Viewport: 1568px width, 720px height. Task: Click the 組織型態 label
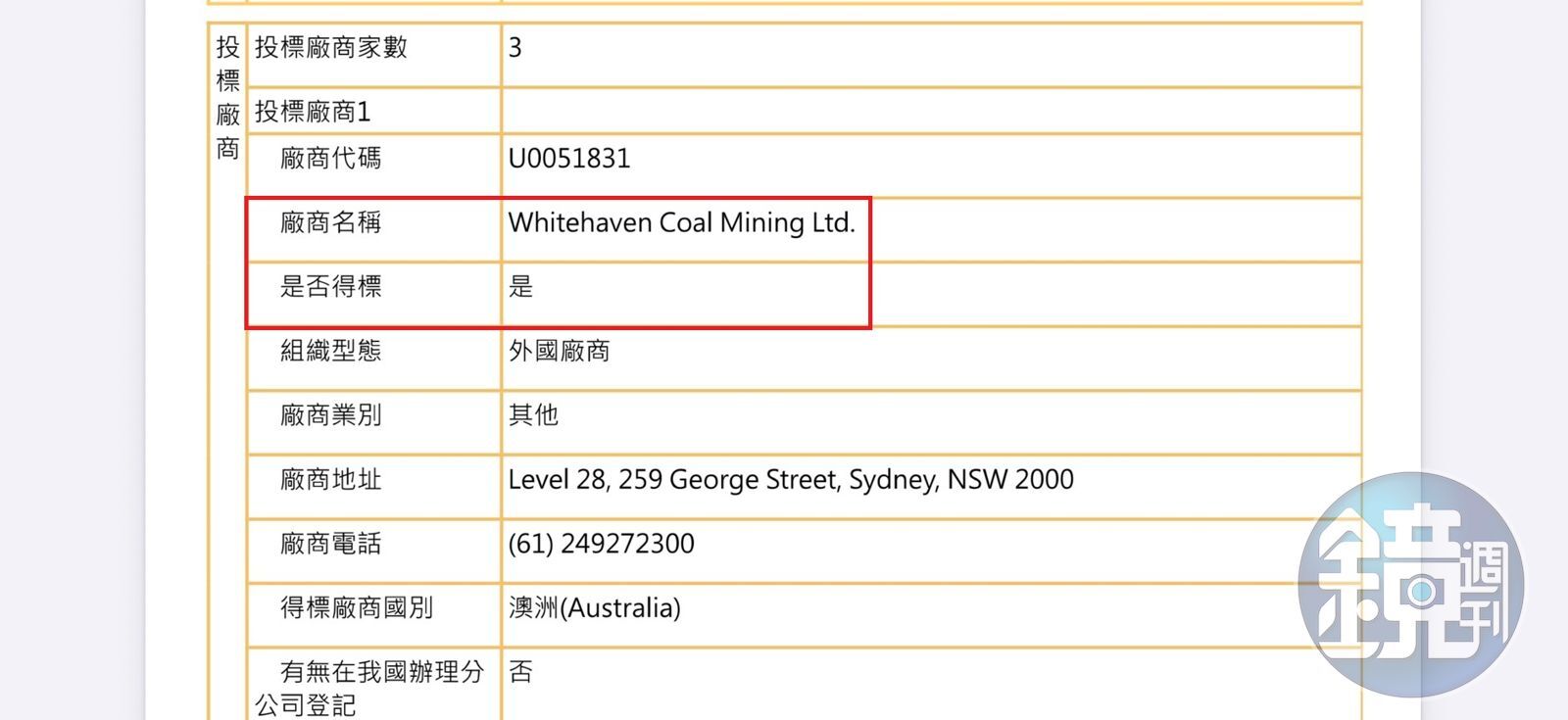331,351
